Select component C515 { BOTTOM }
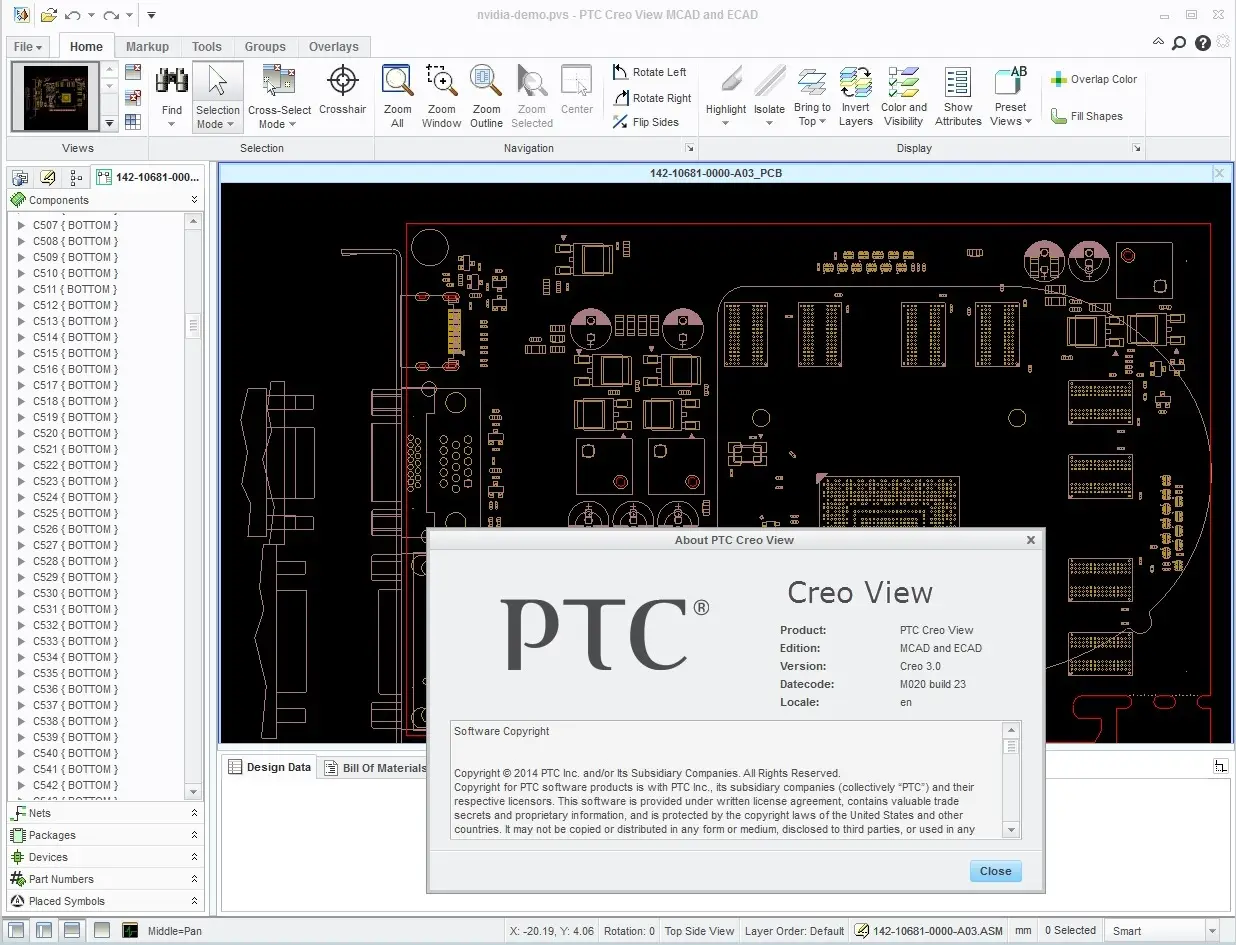Screen dimensions: 1236x945 point(75,353)
